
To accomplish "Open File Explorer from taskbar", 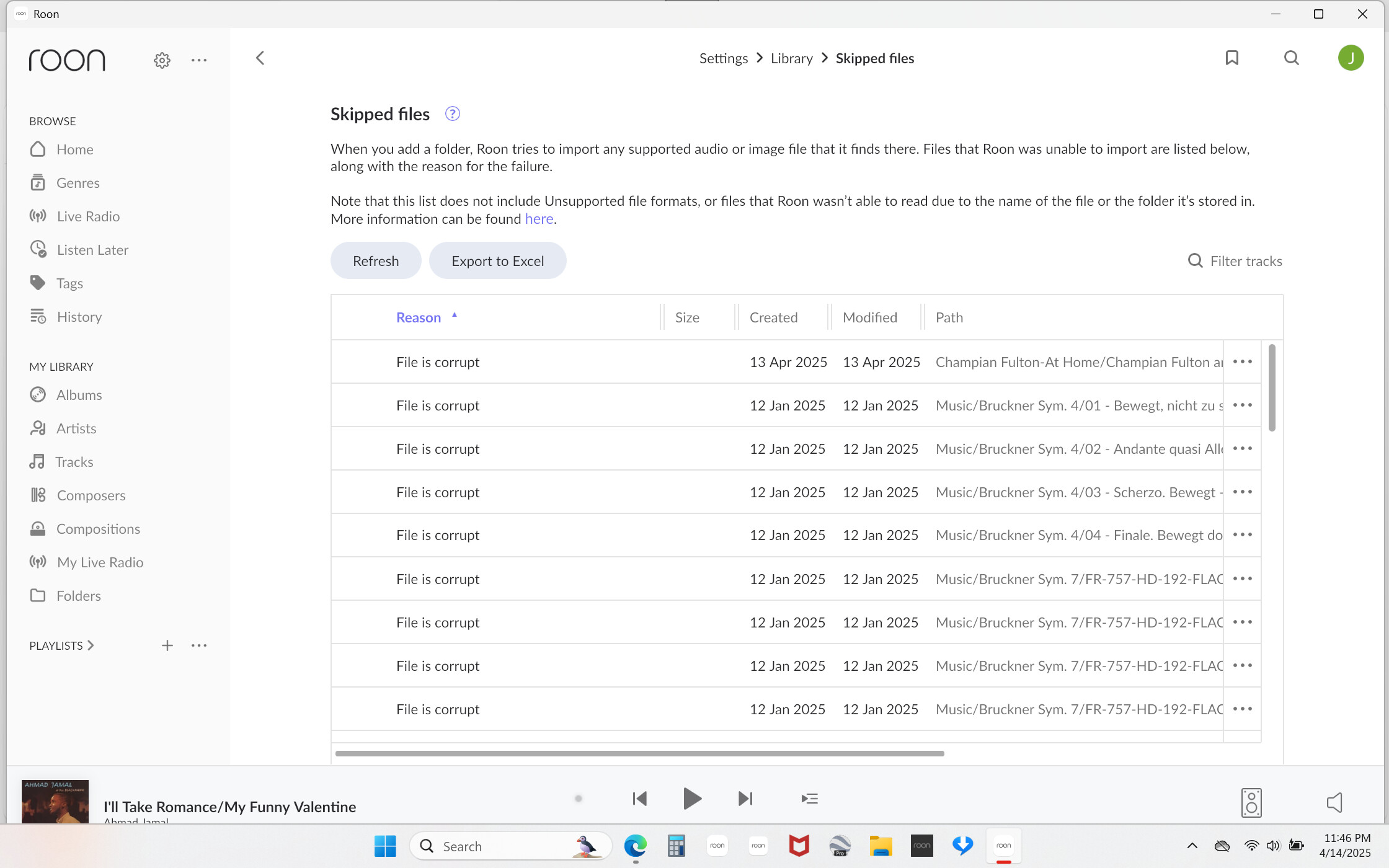I will (881, 846).
